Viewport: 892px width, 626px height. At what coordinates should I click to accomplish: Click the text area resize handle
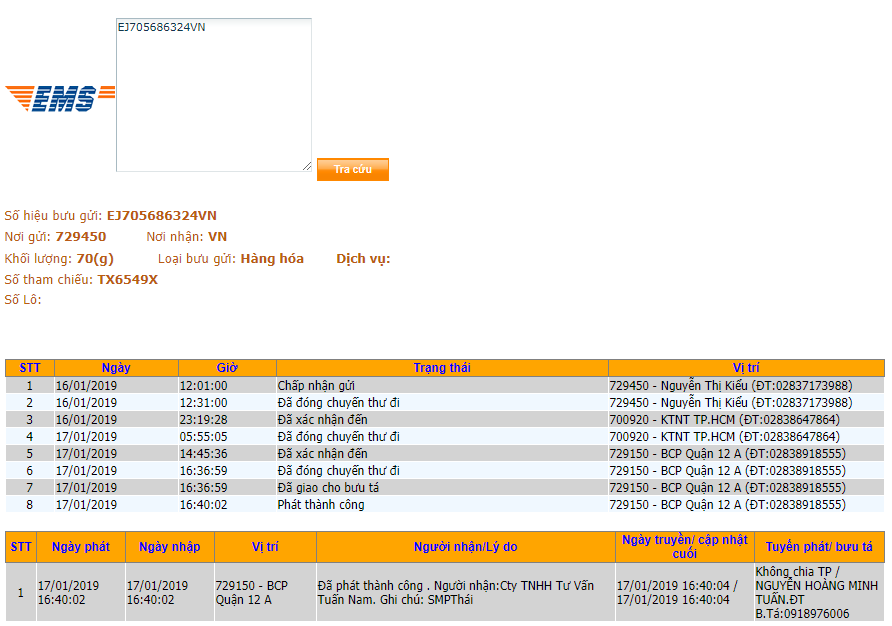point(306,167)
